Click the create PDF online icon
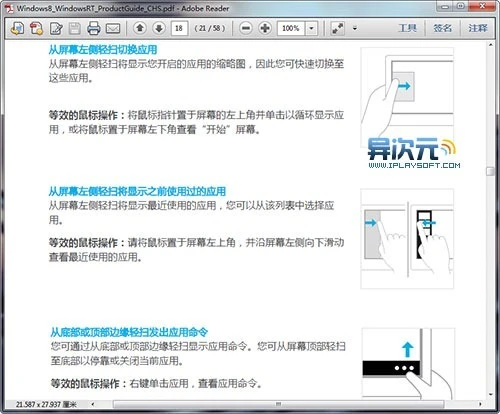 point(36,28)
